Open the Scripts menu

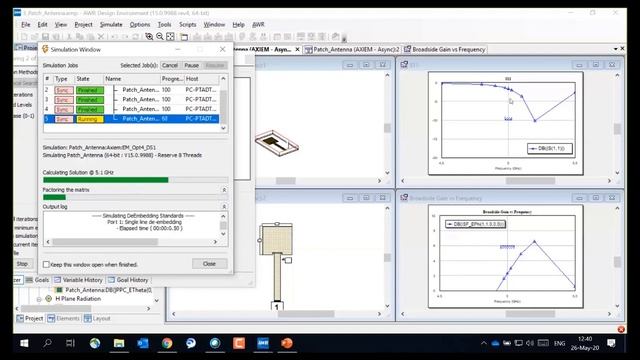coord(188,24)
